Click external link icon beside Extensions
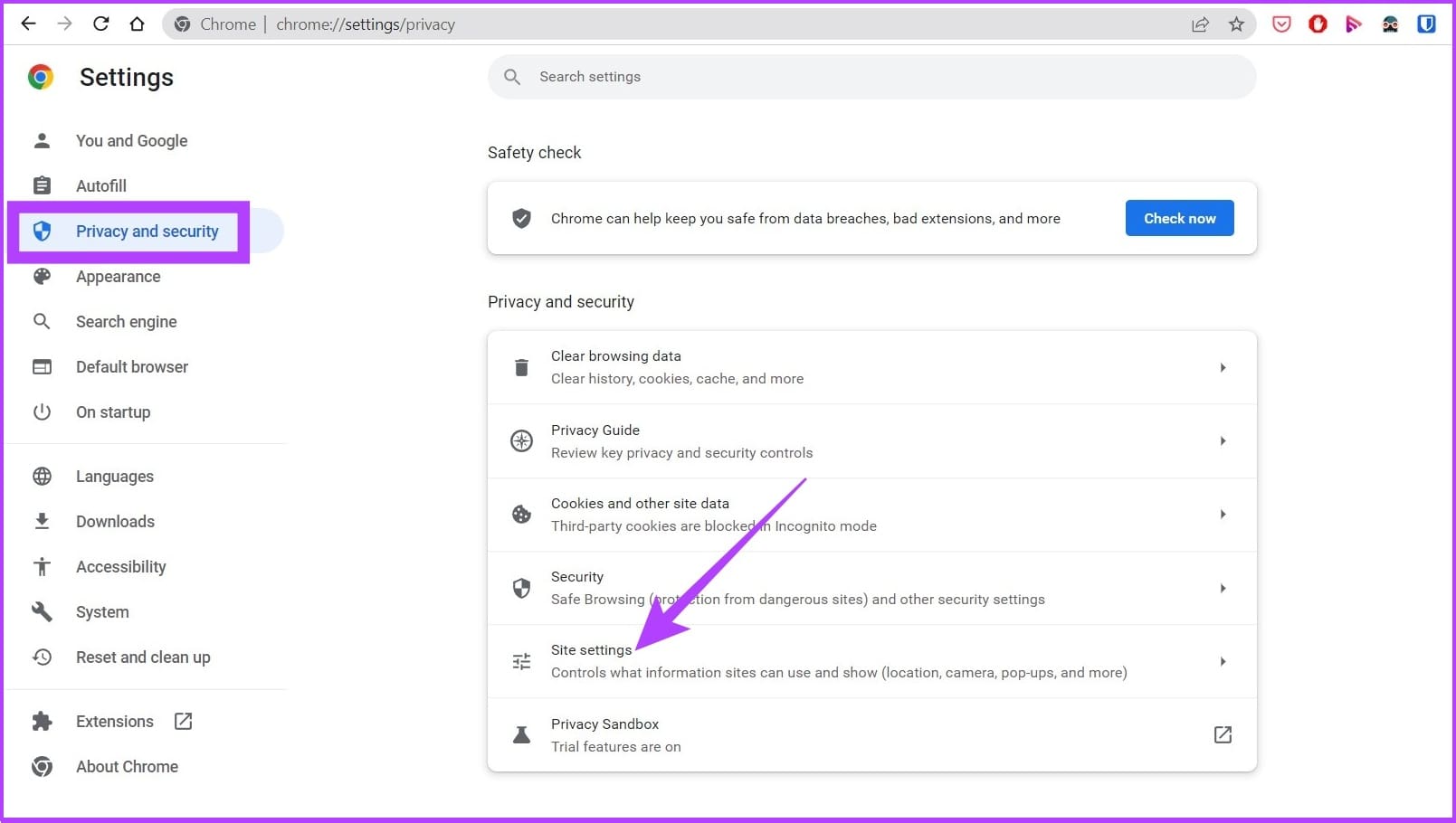The height and width of the screenshot is (823, 1456). (x=184, y=721)
